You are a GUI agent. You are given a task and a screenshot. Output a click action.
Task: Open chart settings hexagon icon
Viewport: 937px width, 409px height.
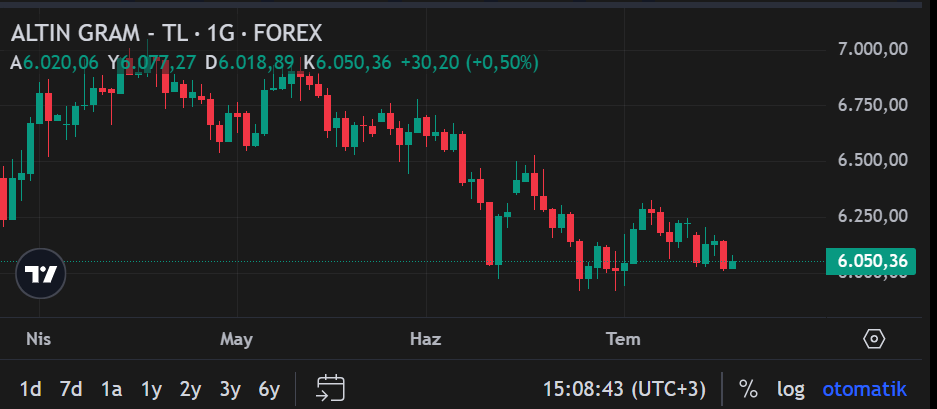coord(874,339)
